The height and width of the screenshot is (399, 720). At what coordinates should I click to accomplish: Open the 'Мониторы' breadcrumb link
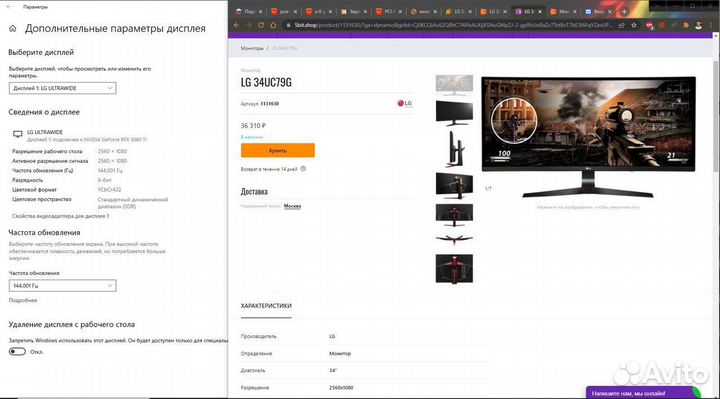tap(252, 48)
